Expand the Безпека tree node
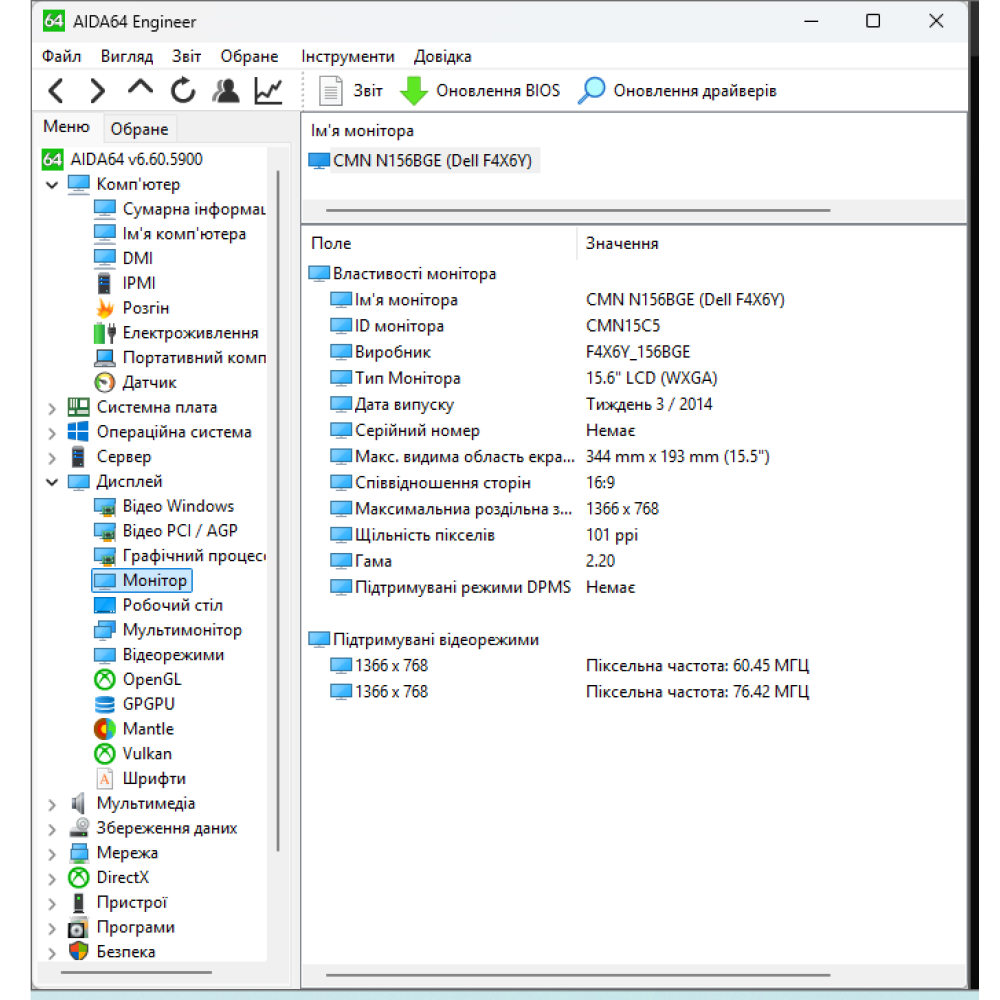 (x=52, y=953)
